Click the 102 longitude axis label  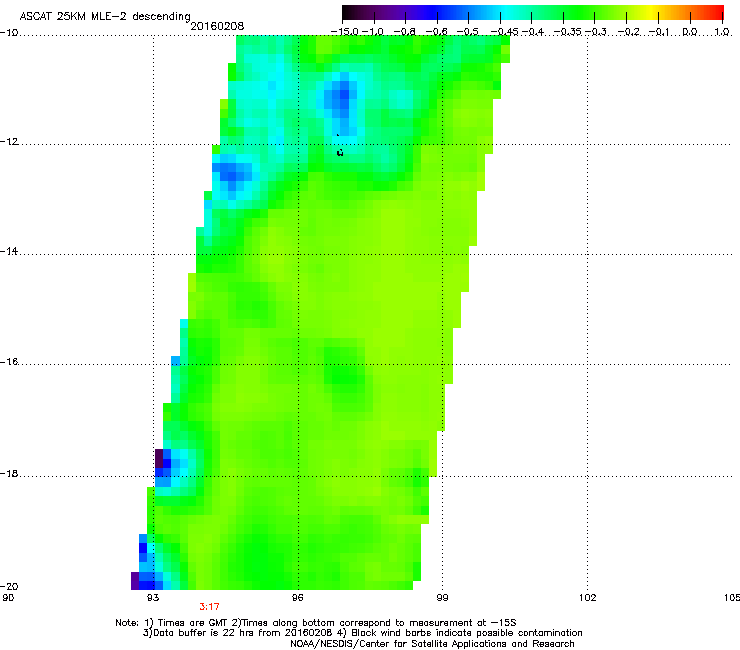(x=588, y=598)
